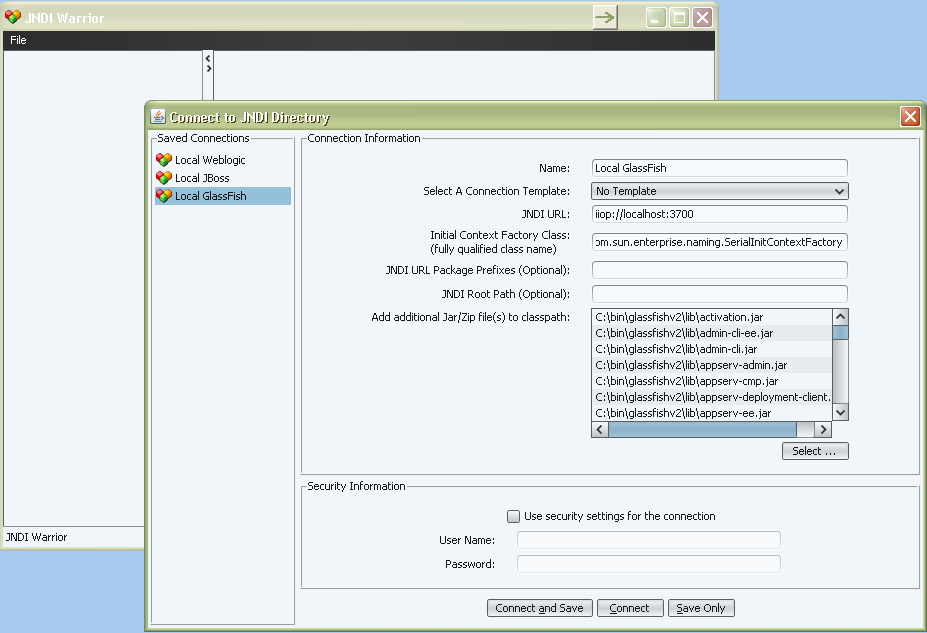The height and width of the screenshot is (633, 927).
Task: Click the JNDI Warrior app icon in title bar
Action: [x=13, y=17]
